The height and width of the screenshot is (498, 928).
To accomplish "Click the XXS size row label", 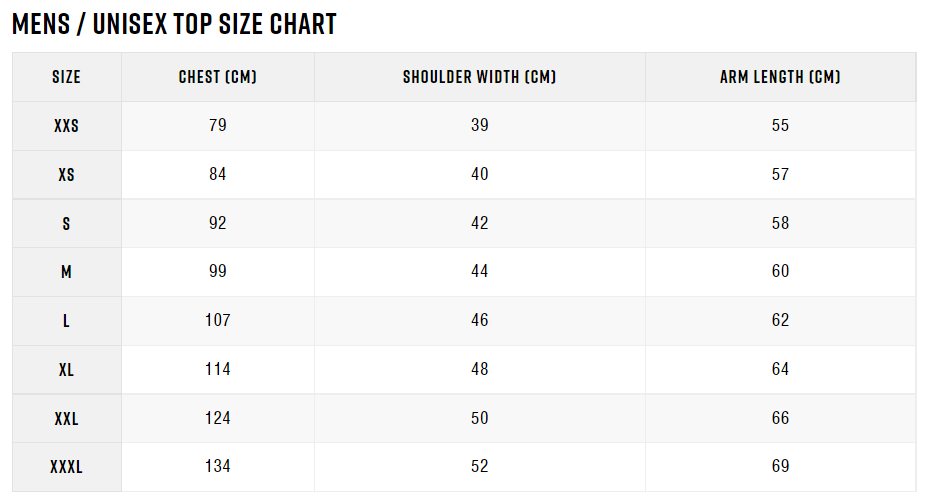I will [66, 126].
